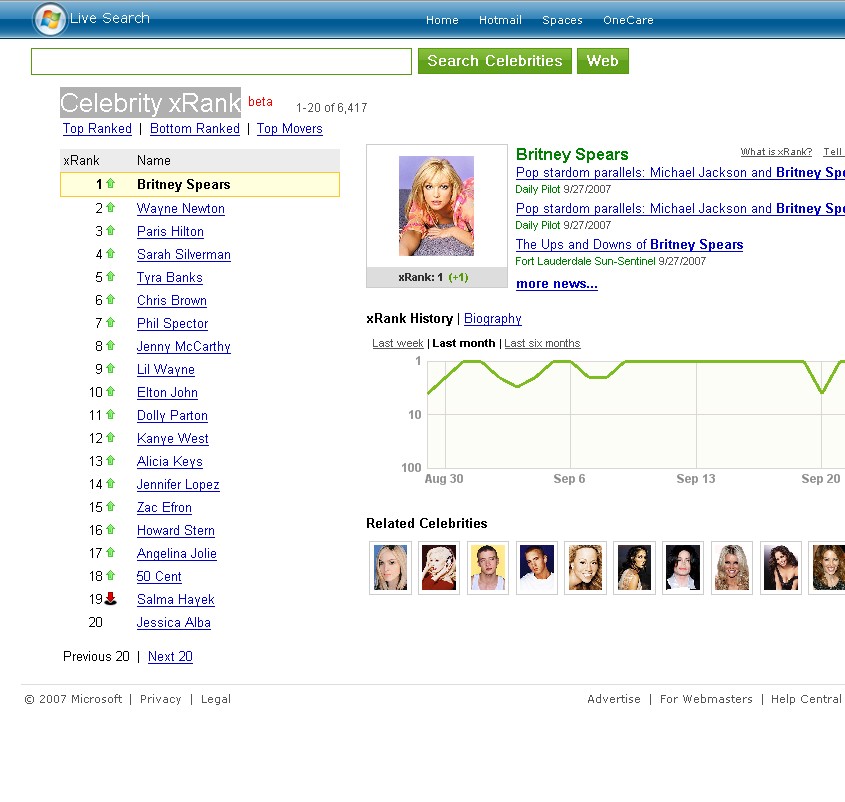The width and height of the screenshot is (845, 802).
Task: Click the up arrow on Paris Hilton's row
Action: tap(110, 231)
